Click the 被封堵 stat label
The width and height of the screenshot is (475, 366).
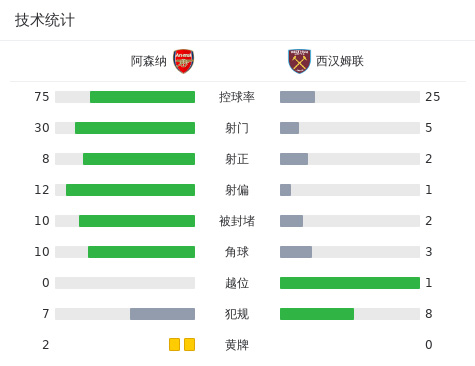point(237,221)
